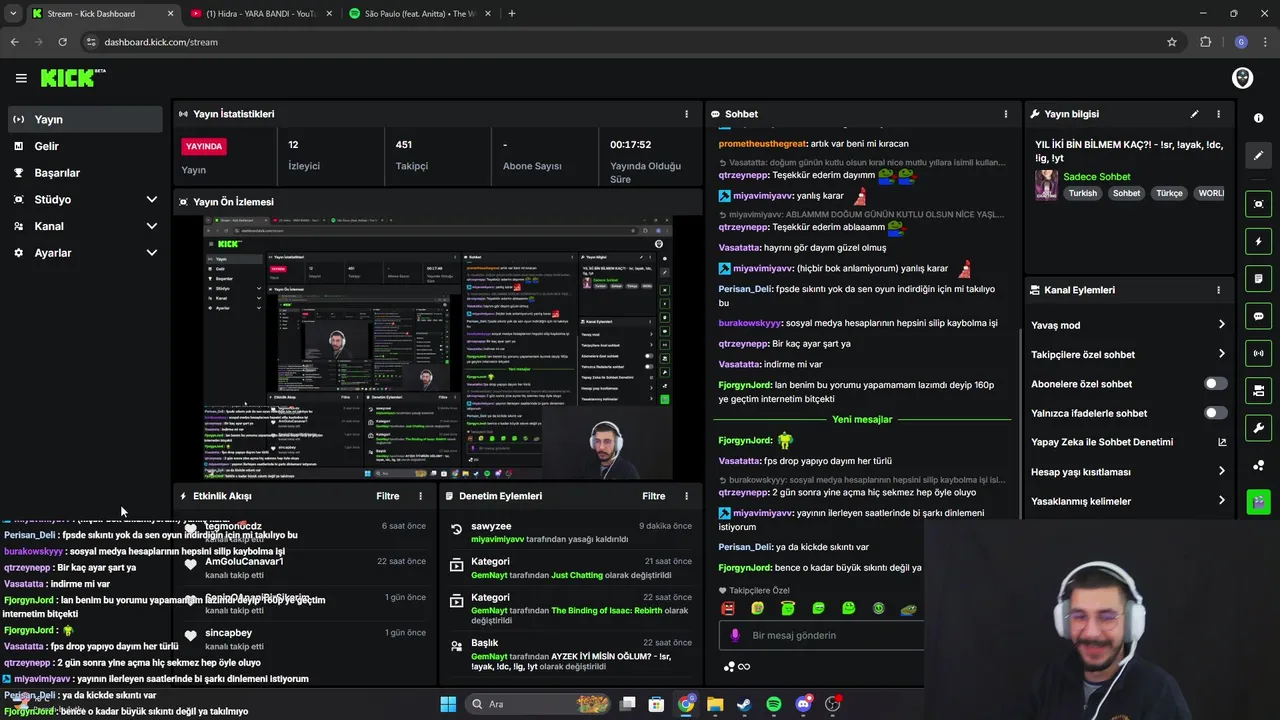This screenshot has width=1280, height=720.
Task: Click the KICK logo
Action: click(x=72, y=78)
